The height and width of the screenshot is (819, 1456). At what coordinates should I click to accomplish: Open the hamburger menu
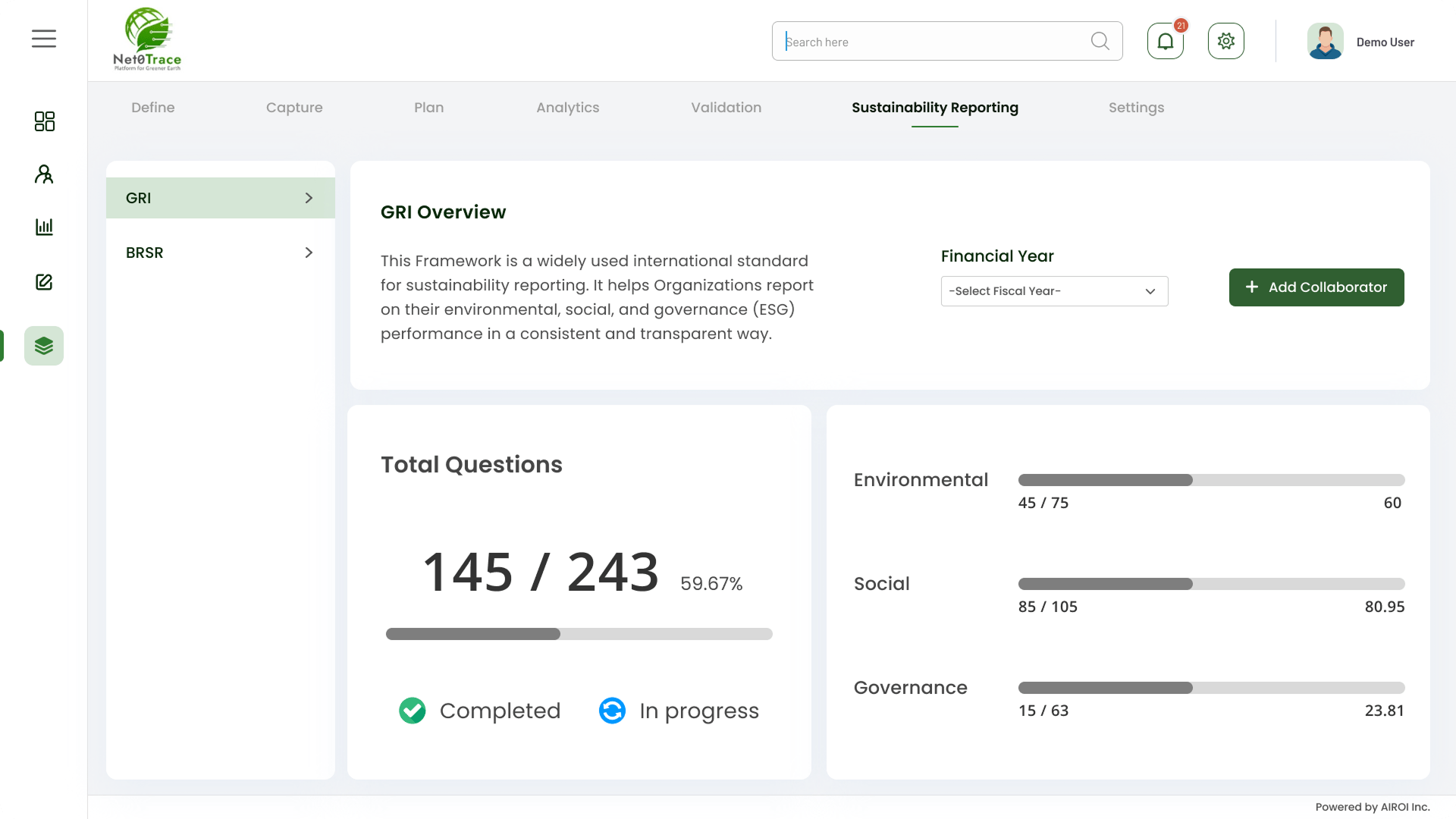click(x=44, y=39)
